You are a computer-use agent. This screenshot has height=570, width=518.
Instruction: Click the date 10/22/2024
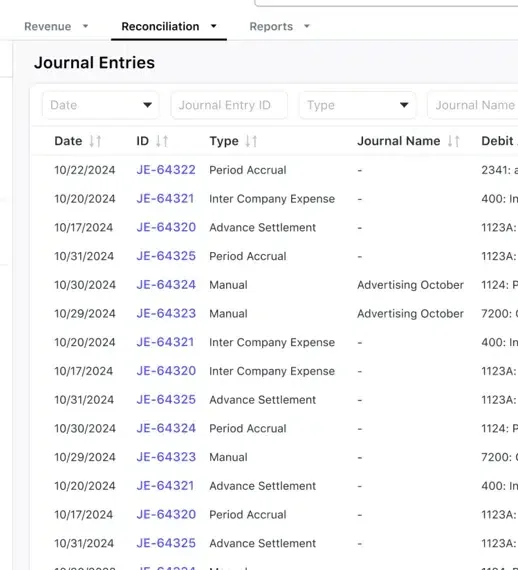coord(85,170)
